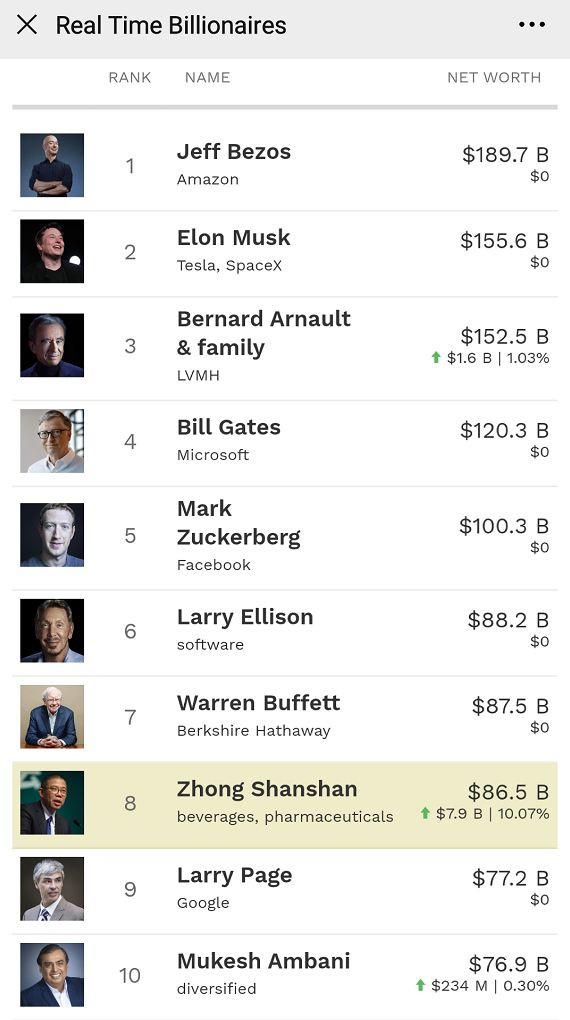570x1020 pixels.
Task: Open the three-dot more options menu
Action: tap(532, 25)
